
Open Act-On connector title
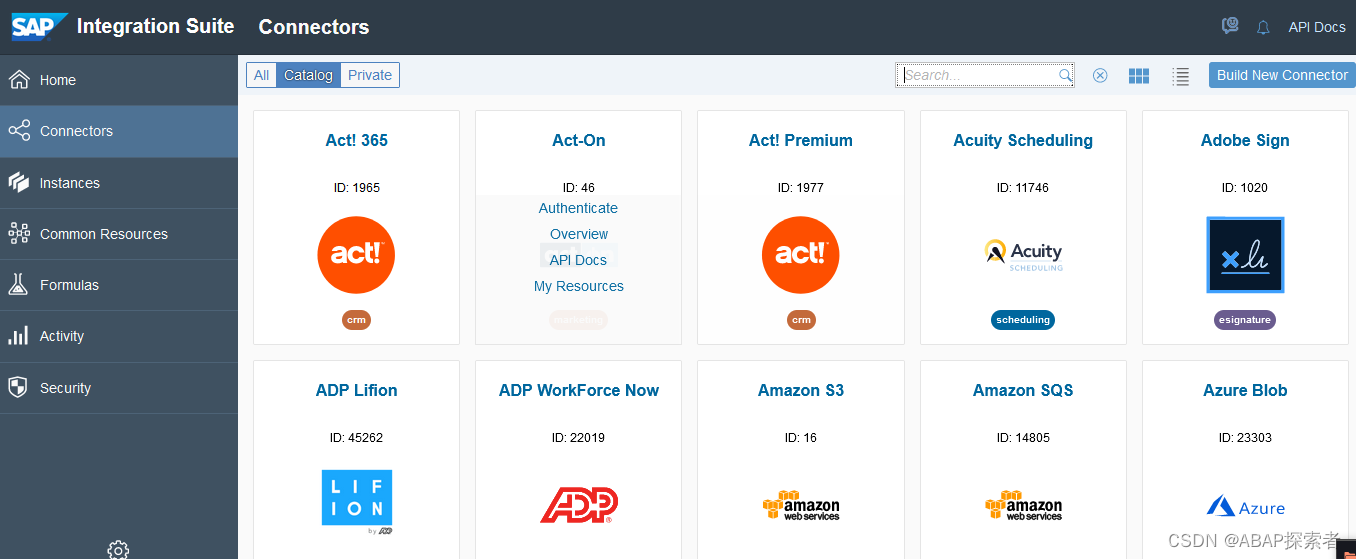coord(579,140)
